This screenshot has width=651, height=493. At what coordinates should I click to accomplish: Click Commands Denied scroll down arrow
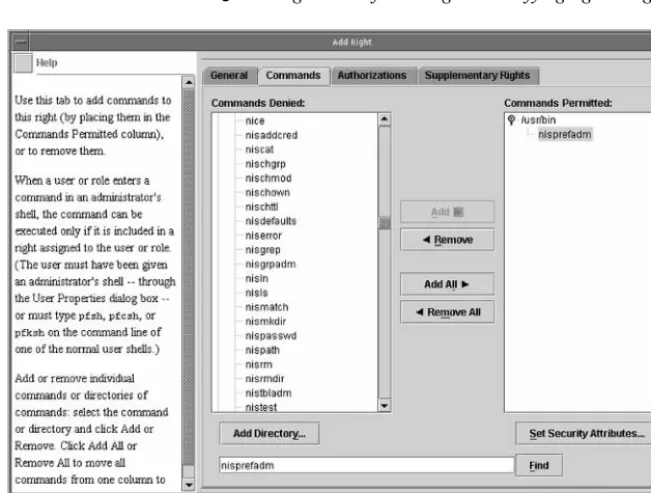tap(384, 405)
